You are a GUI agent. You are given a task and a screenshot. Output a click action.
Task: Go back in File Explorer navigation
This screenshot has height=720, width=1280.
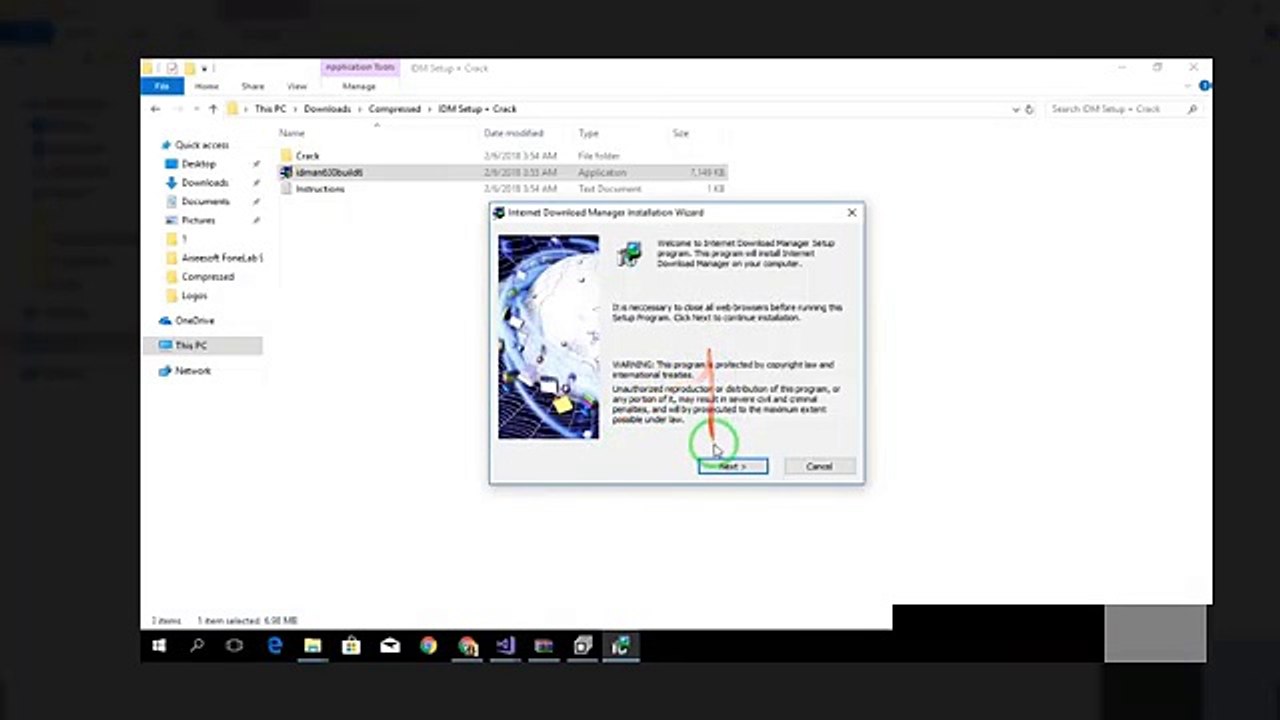pyautogui.click(x=155, y=109)
